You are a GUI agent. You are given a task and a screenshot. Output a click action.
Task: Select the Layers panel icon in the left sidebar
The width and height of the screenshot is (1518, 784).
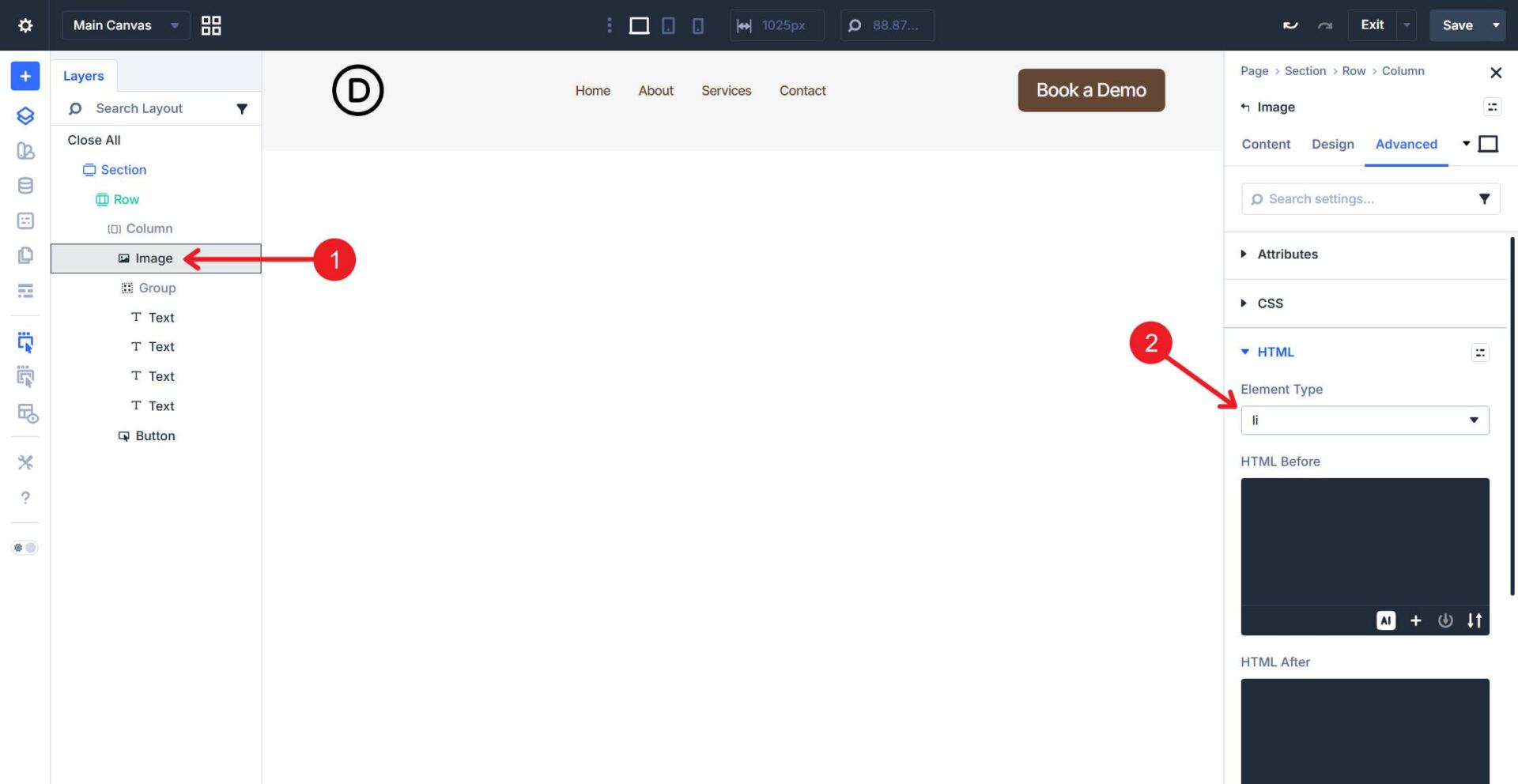(x=25, y=115)
